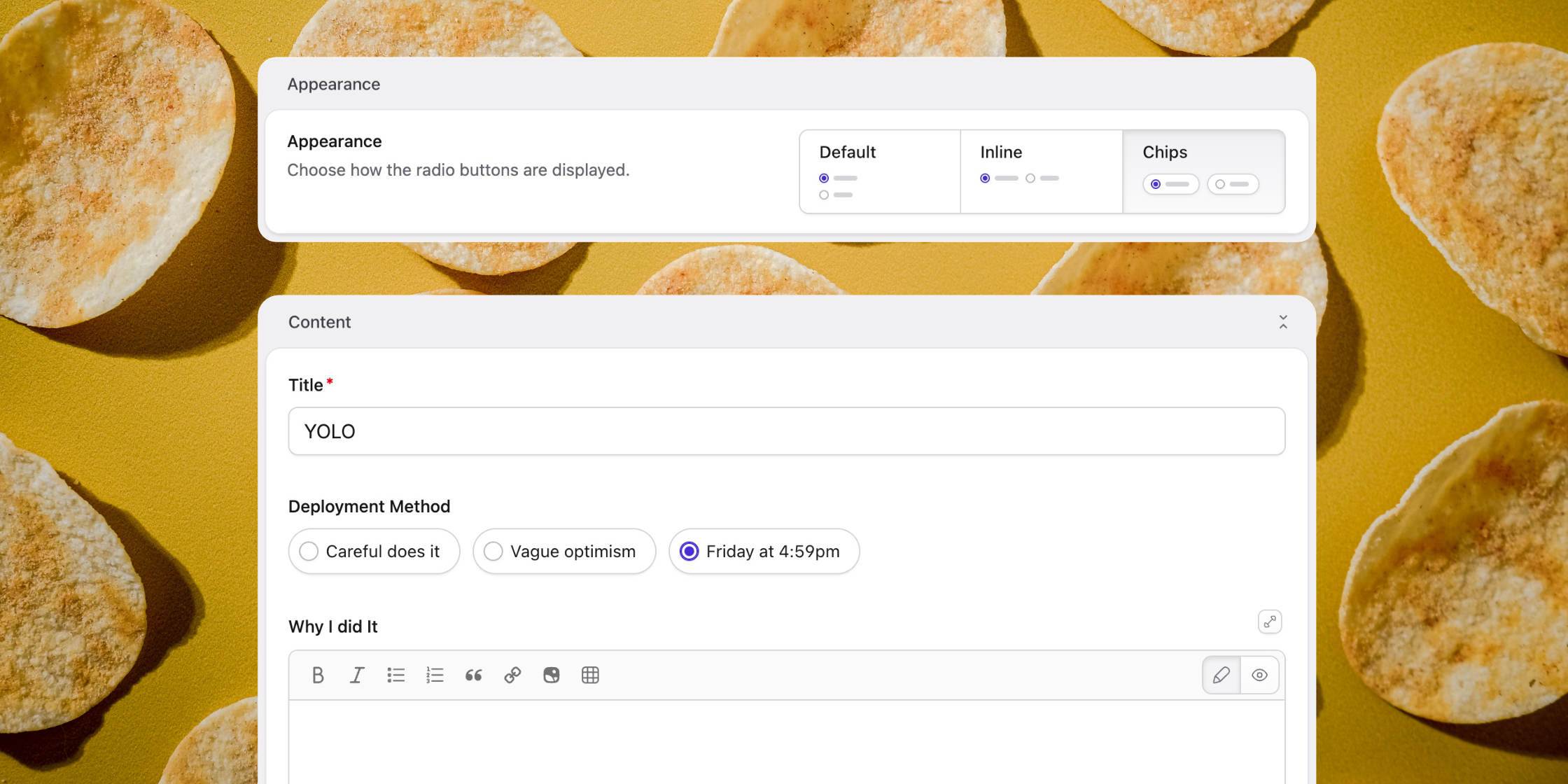Click inside the Why I did It text area

787,742
